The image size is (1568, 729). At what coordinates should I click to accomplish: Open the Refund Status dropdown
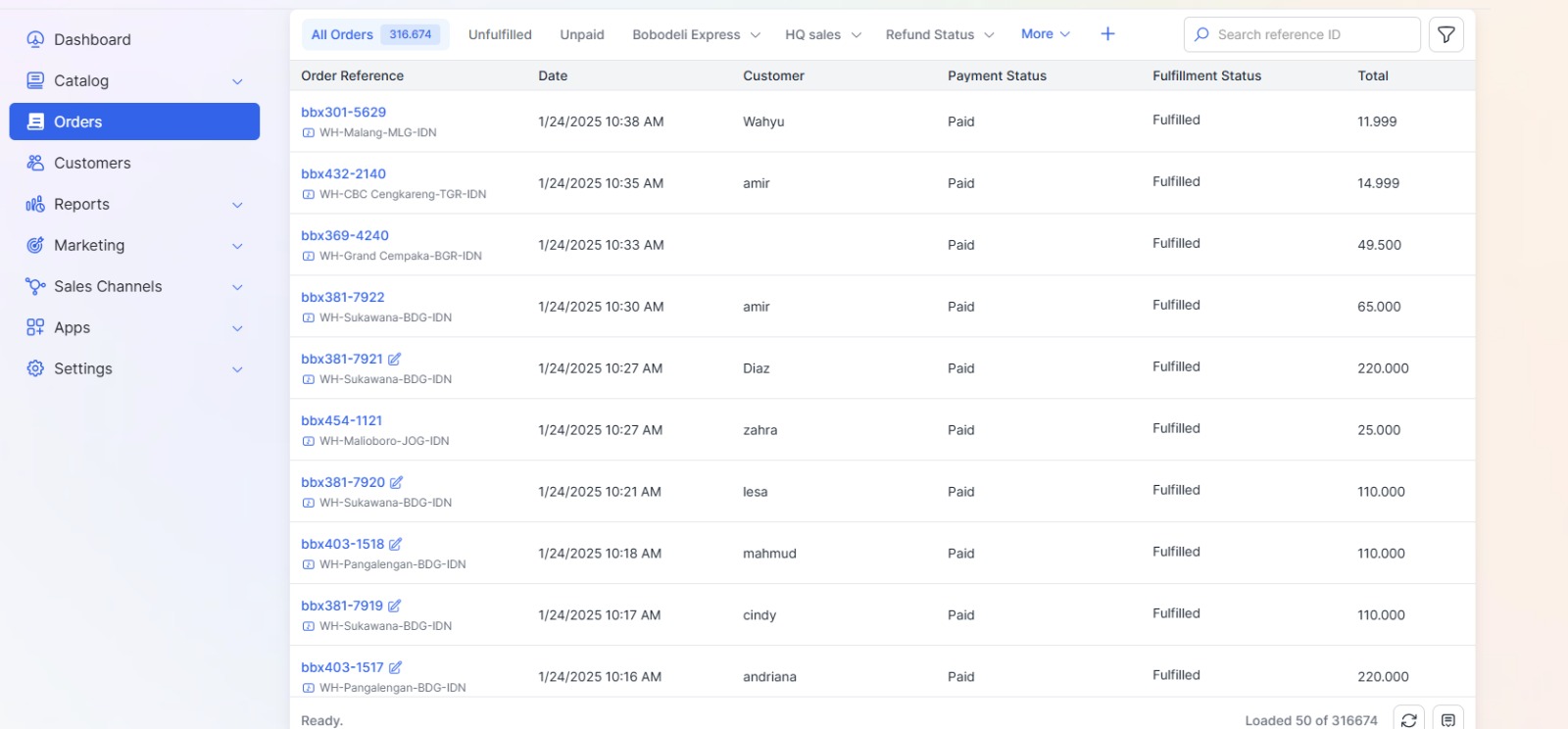click(940, 34)
